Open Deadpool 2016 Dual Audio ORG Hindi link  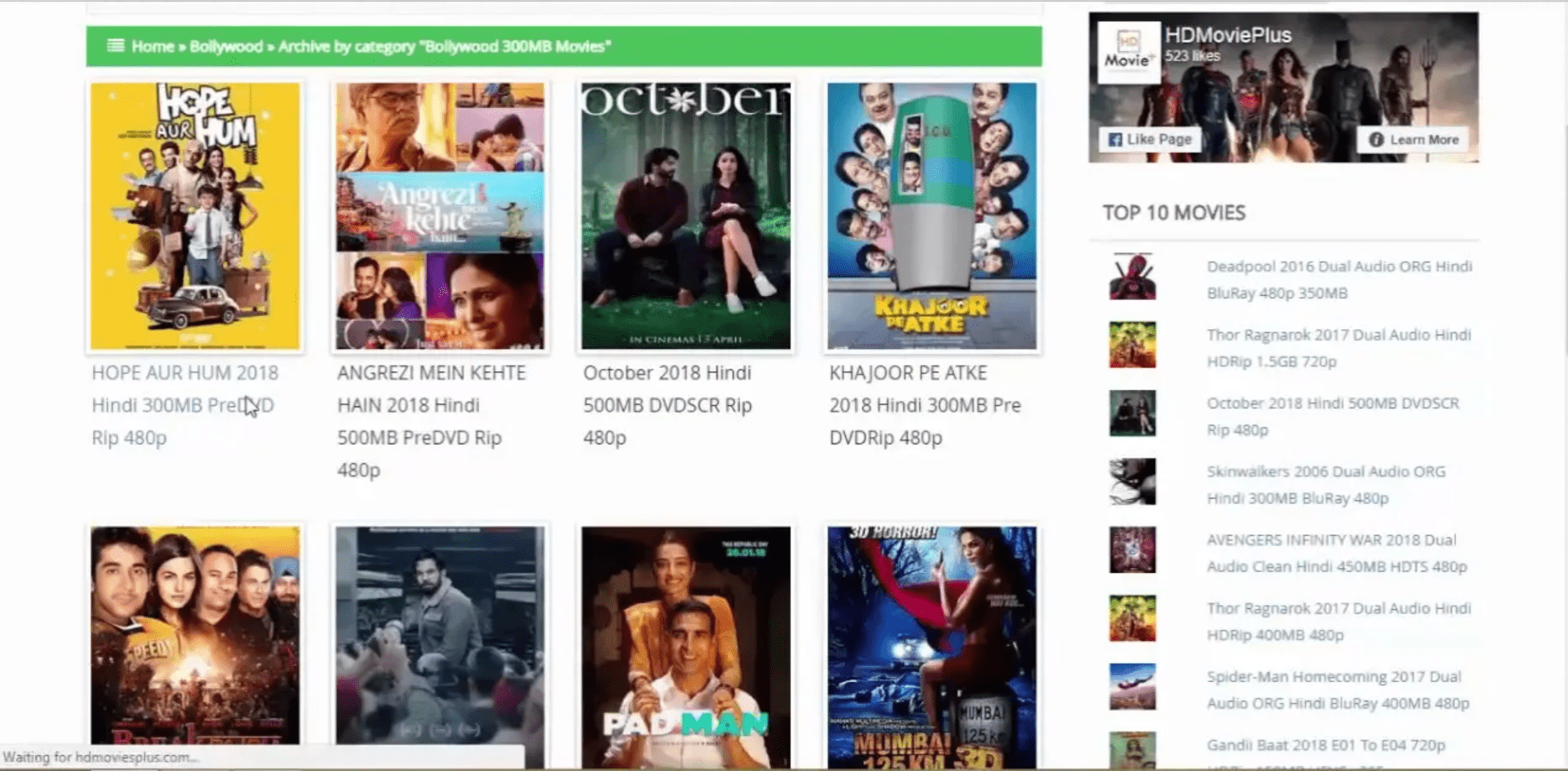click(1339, 280)
